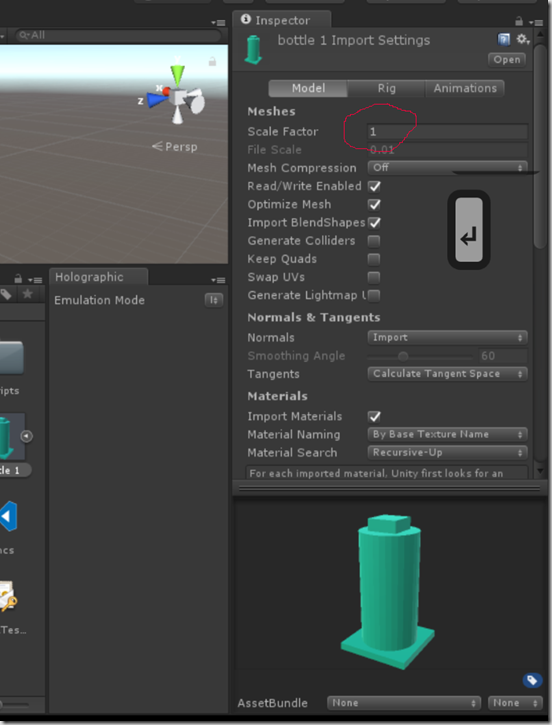This screenshot has width=552, height=725.
Task: Open the Project panel options menu icon
Action: 35,280
